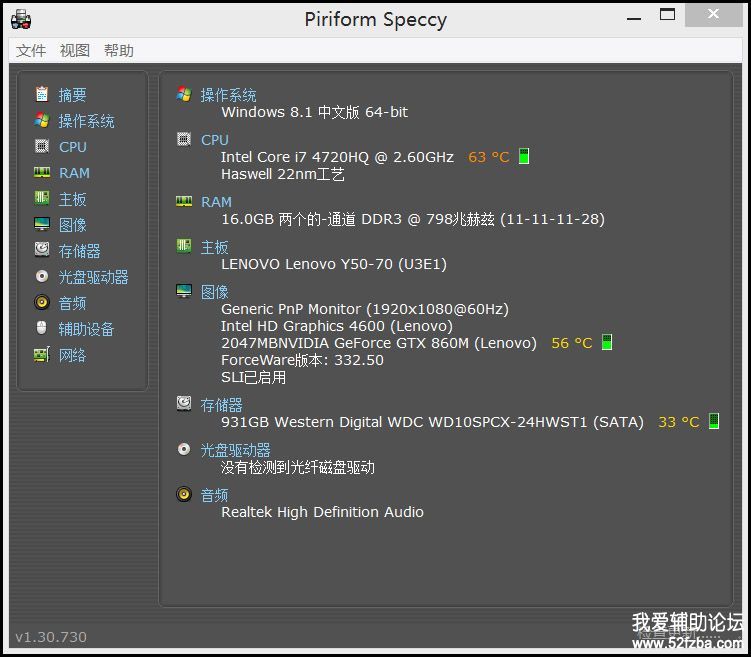Select RAM in the sidebar
The width and height of the screenshot is (751, 657).
(x=74, y=172)
